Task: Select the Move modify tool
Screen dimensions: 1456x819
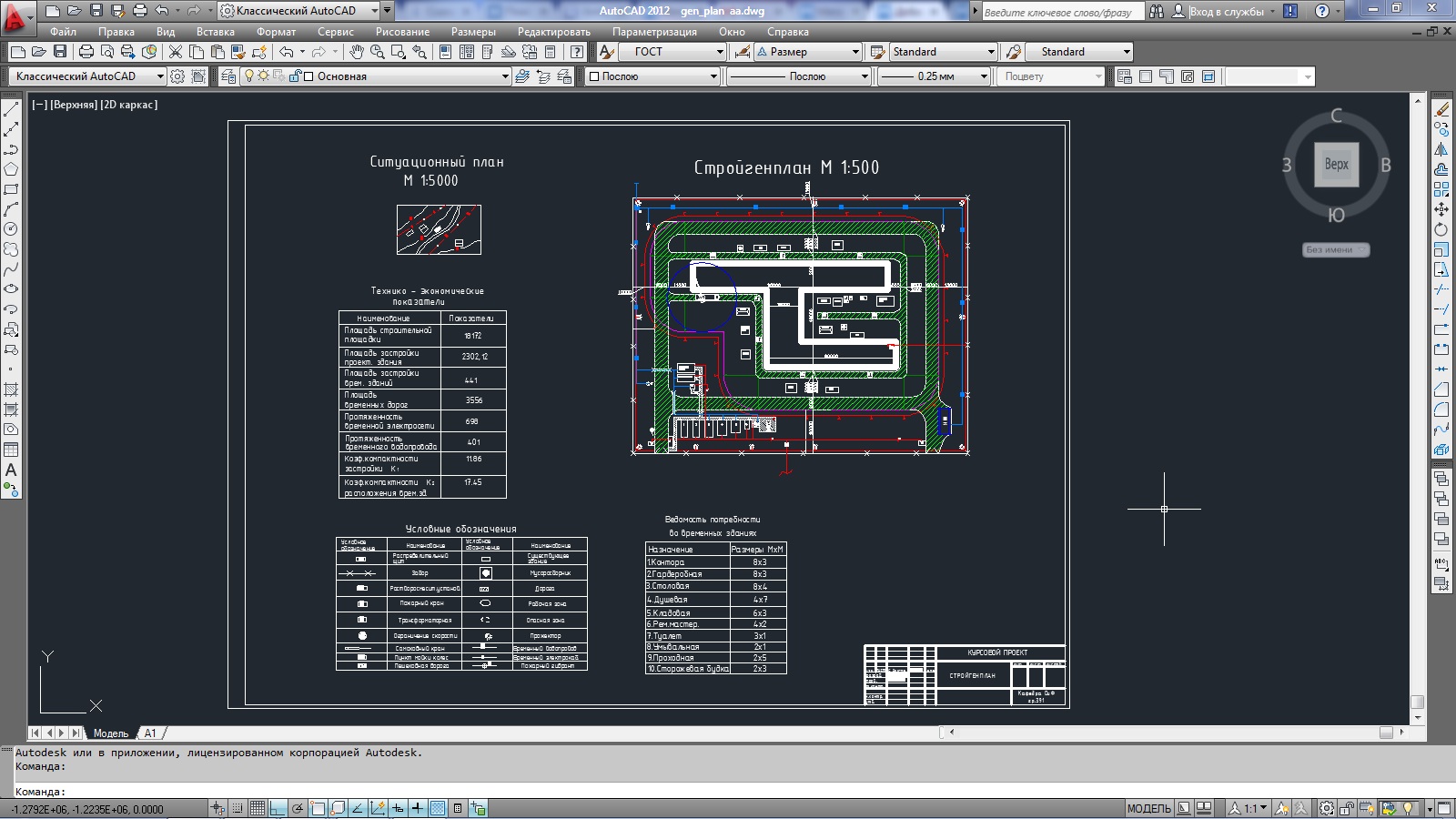Action: point(1441,209)
